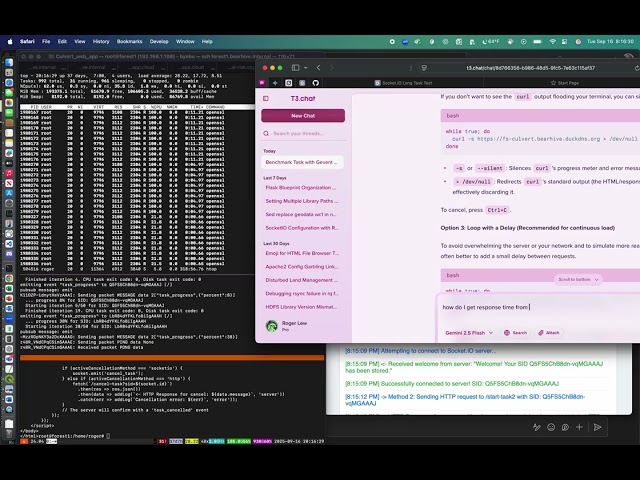Viewport: 640px width, 480px height.
Task: Click the Reader icon in address bar
Action: 424,68
